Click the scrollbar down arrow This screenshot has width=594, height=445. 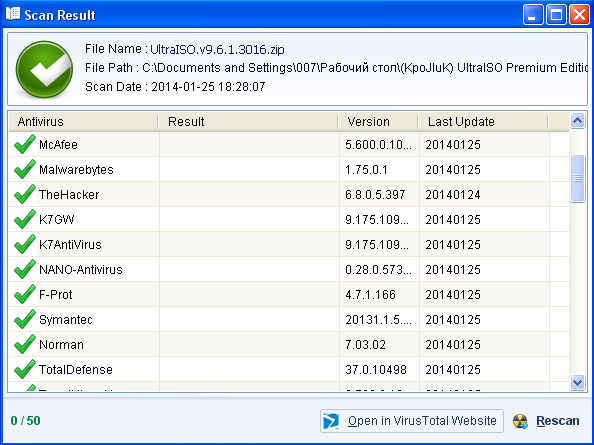pos(577,382)
